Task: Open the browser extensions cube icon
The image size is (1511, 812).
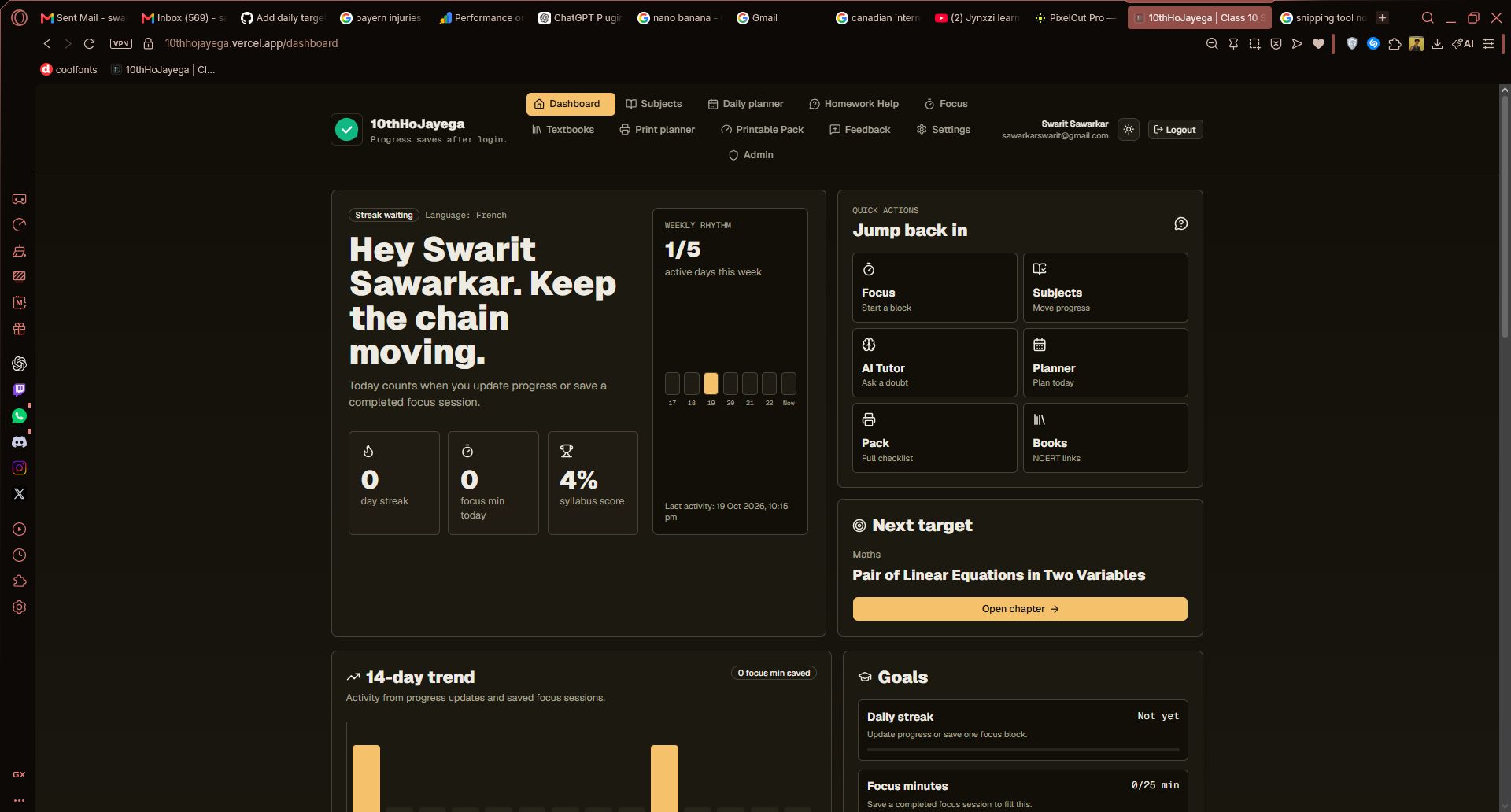Action: point(1395,44)
